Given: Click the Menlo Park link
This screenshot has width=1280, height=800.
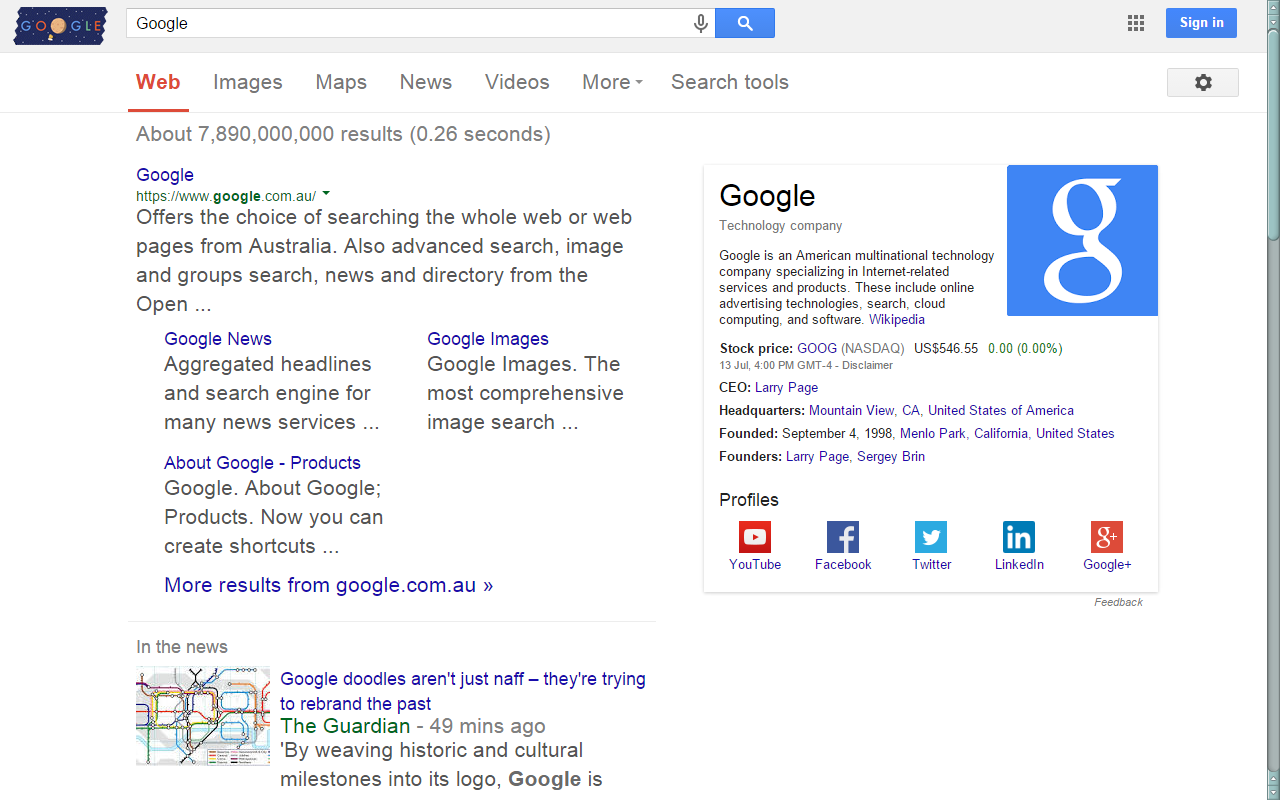Looking at the screenshot, I should pyautogui.click(x=933, y=433).
